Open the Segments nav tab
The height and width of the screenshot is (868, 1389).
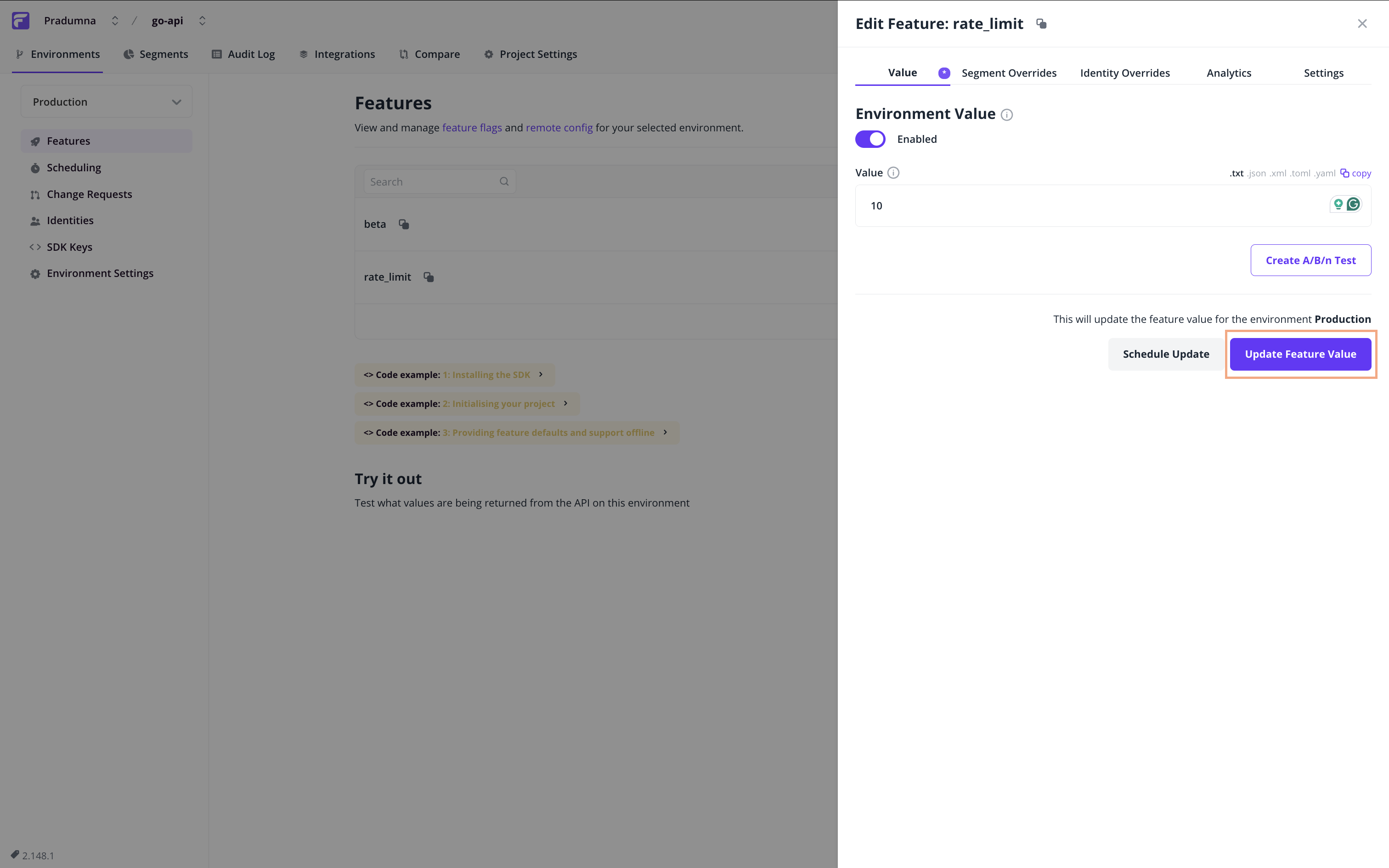tap(156, 54)
